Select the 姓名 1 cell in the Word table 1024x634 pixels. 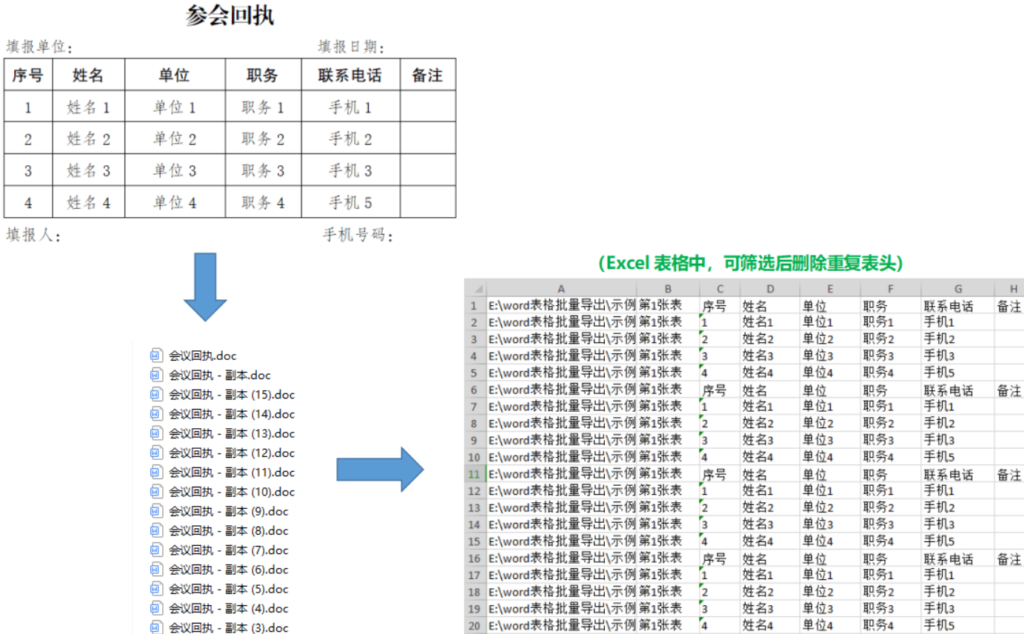[88, 107]
